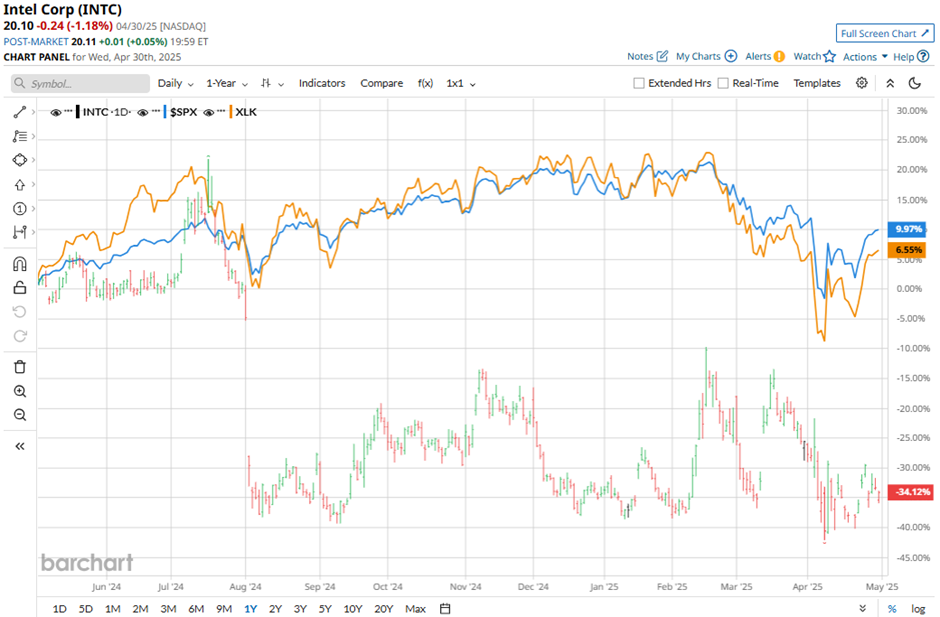Select the trend line drawing tool
Screen dimensions: 940x617
[20, 112]
